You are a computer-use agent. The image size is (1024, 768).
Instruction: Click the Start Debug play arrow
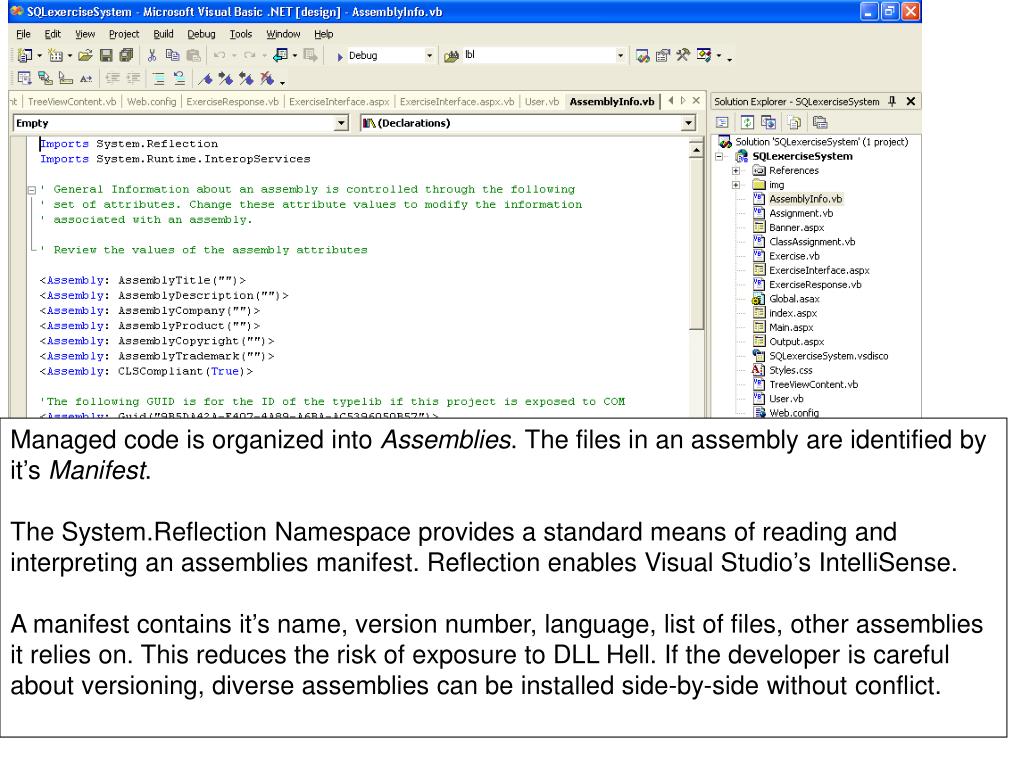point(340,57)
